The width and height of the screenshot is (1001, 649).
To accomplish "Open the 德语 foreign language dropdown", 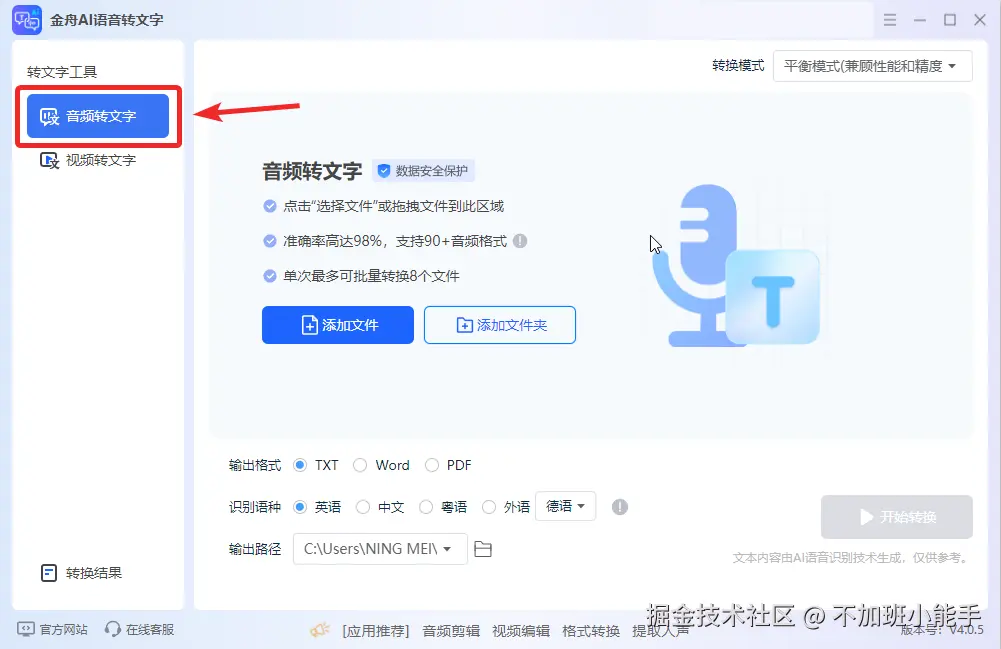I will (566, 506).
